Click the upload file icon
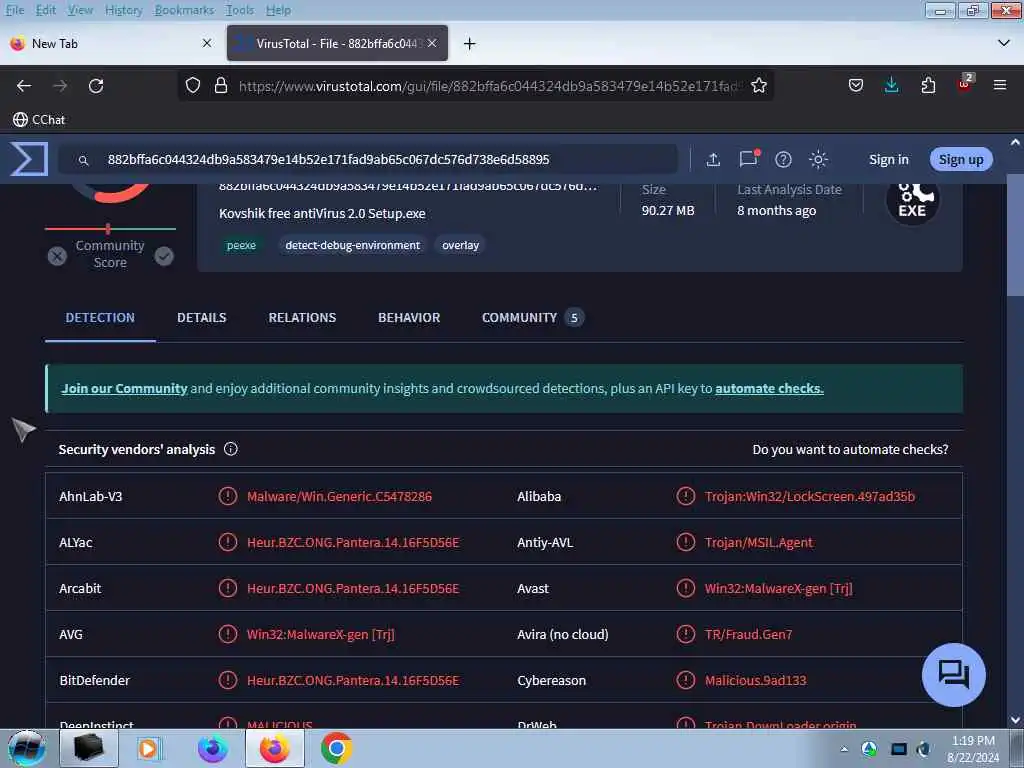Viewport: 1024px width, 768px height. click(x=713, y=159)
